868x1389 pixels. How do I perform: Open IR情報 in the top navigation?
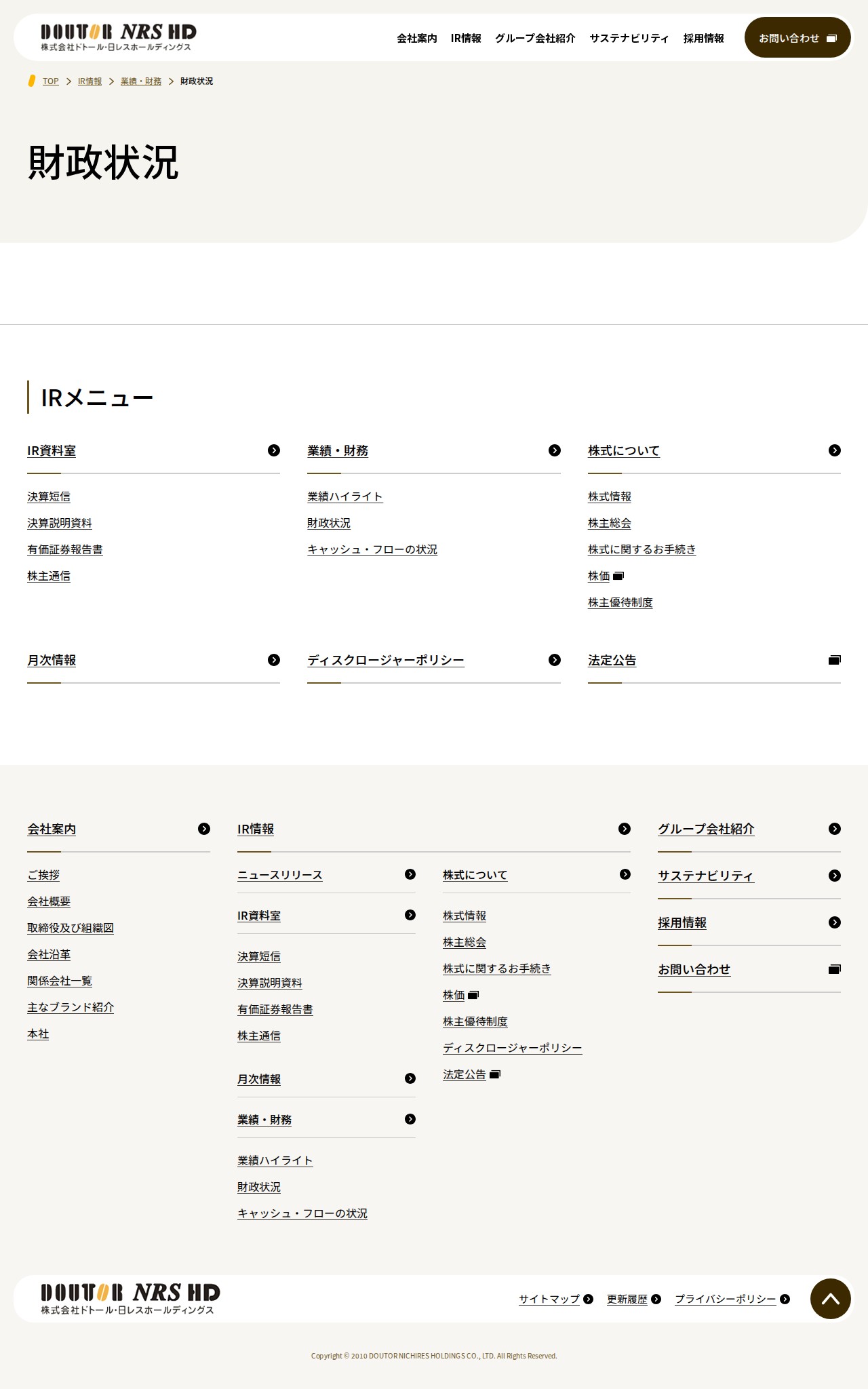pos(466,39)
